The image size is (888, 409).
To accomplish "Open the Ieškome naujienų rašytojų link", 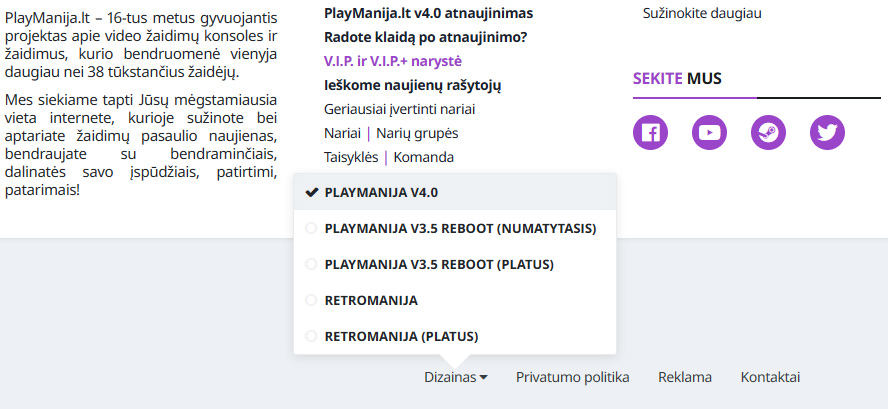I will pos(412,86).
